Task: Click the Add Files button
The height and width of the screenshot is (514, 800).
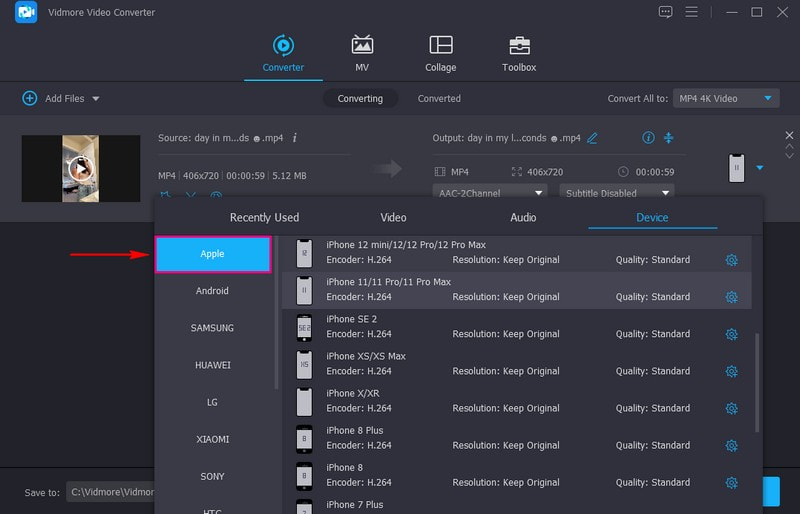Action: 60,99
